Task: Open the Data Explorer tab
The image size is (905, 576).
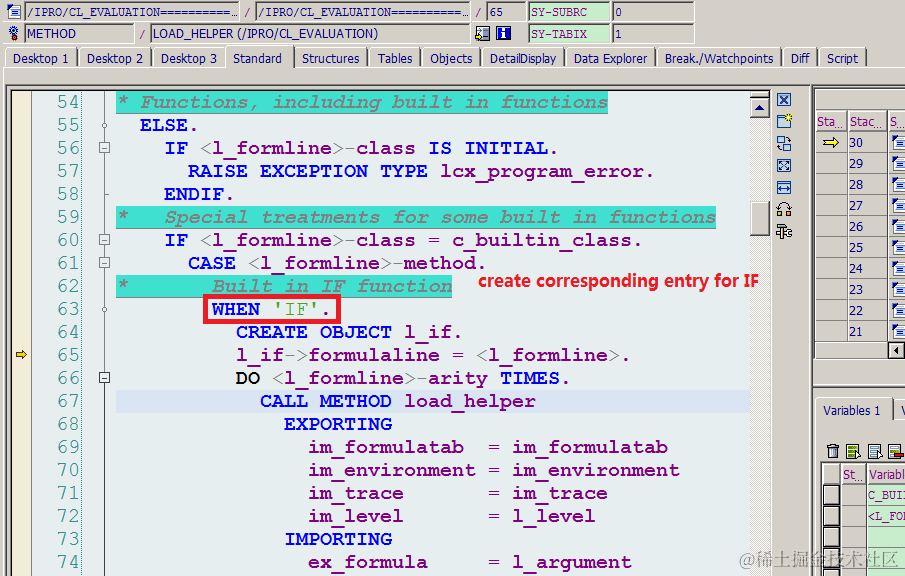Action: click(610, 58)
